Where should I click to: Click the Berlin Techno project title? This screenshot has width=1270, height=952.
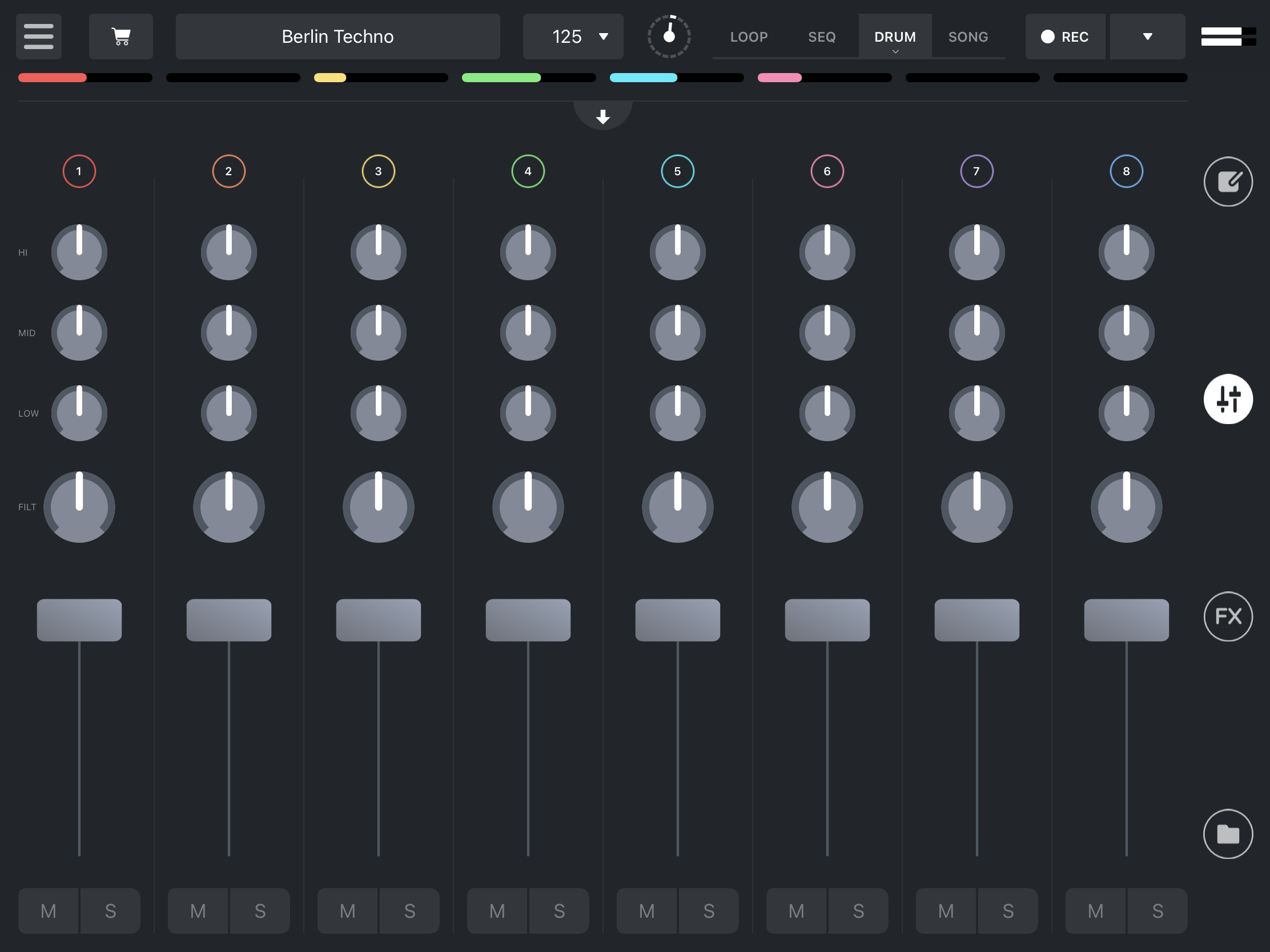[337, 36]
